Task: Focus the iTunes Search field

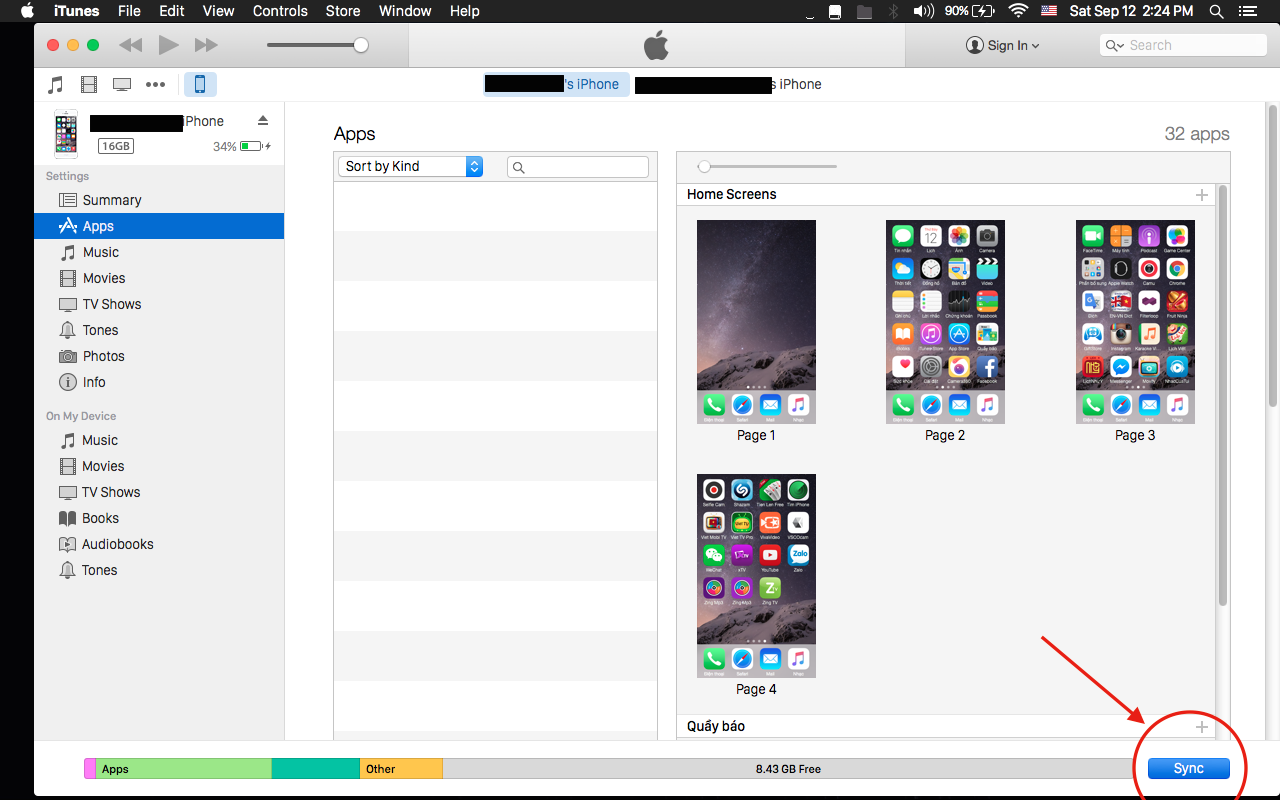Action: tap(1183, 45)
